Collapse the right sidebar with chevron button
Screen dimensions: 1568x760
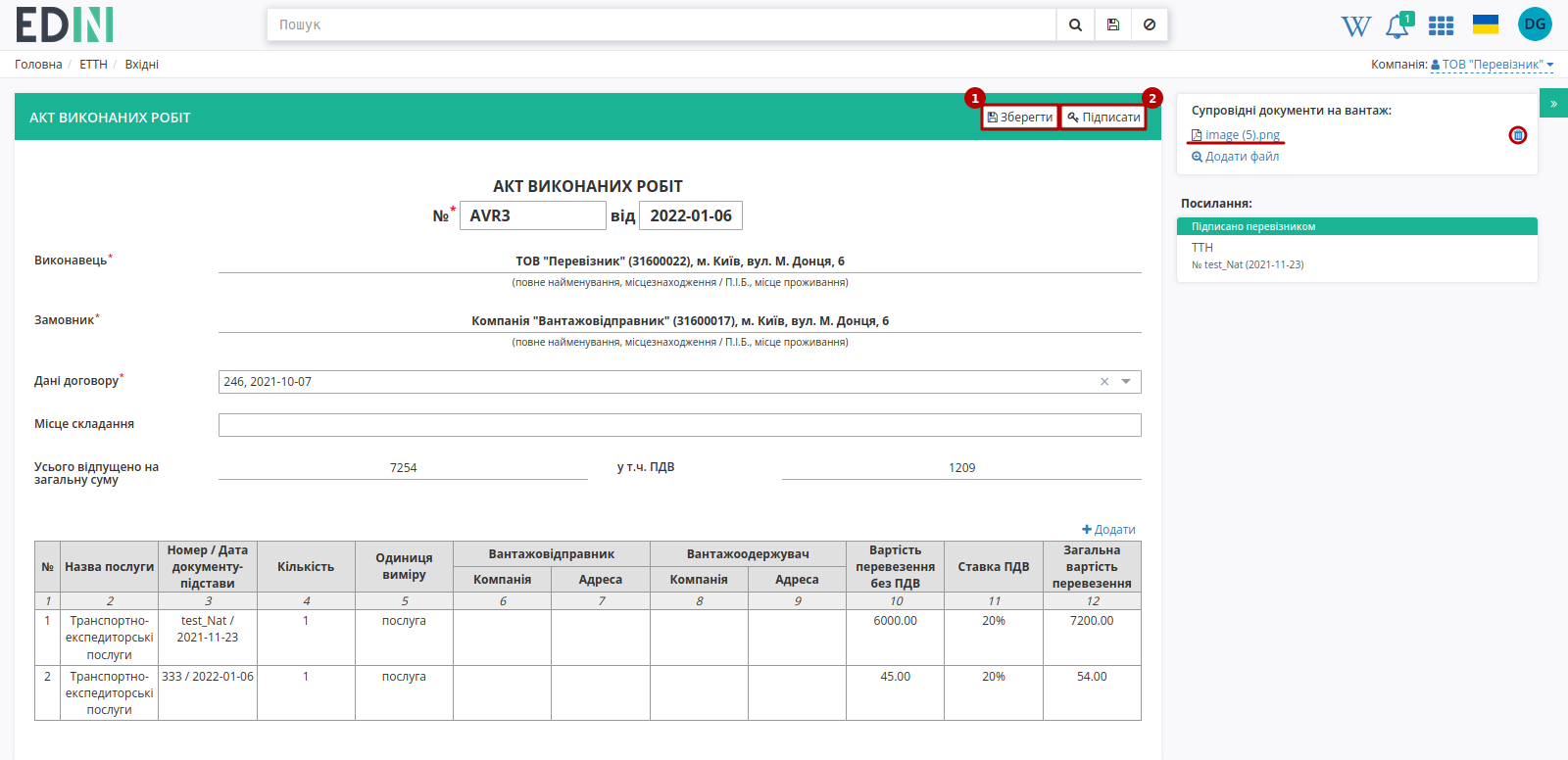pyautogui.click(x=1553, y=103)
